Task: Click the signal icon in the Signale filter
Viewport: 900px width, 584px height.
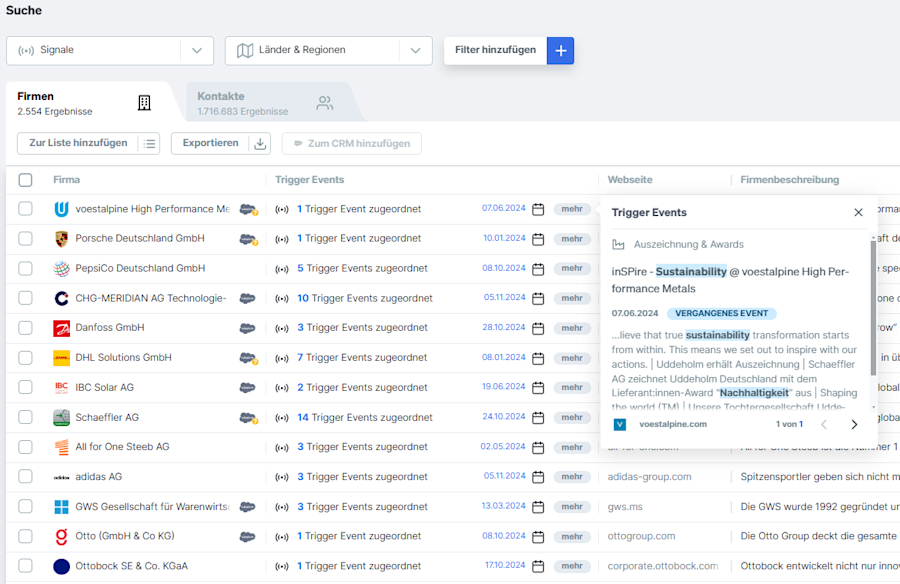Action: [24, 50]
